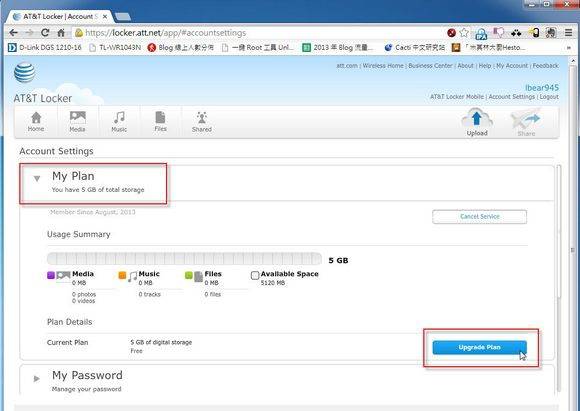Open the Wireless Home link
The width and height of the screenshot is (580, 411).
click(x=383, y=66)
